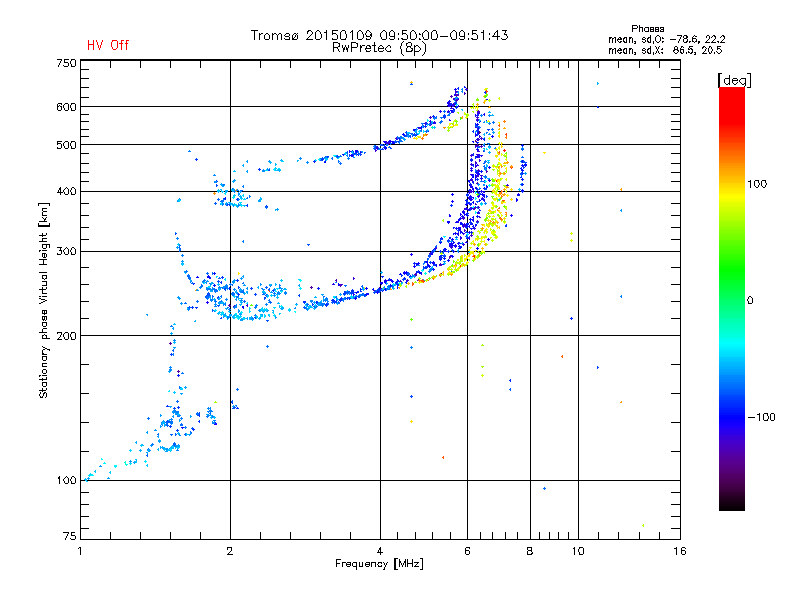Viewport: 800px width, 600px height.
Task: Click the x-axis label "10"
Action: point(578,551)
